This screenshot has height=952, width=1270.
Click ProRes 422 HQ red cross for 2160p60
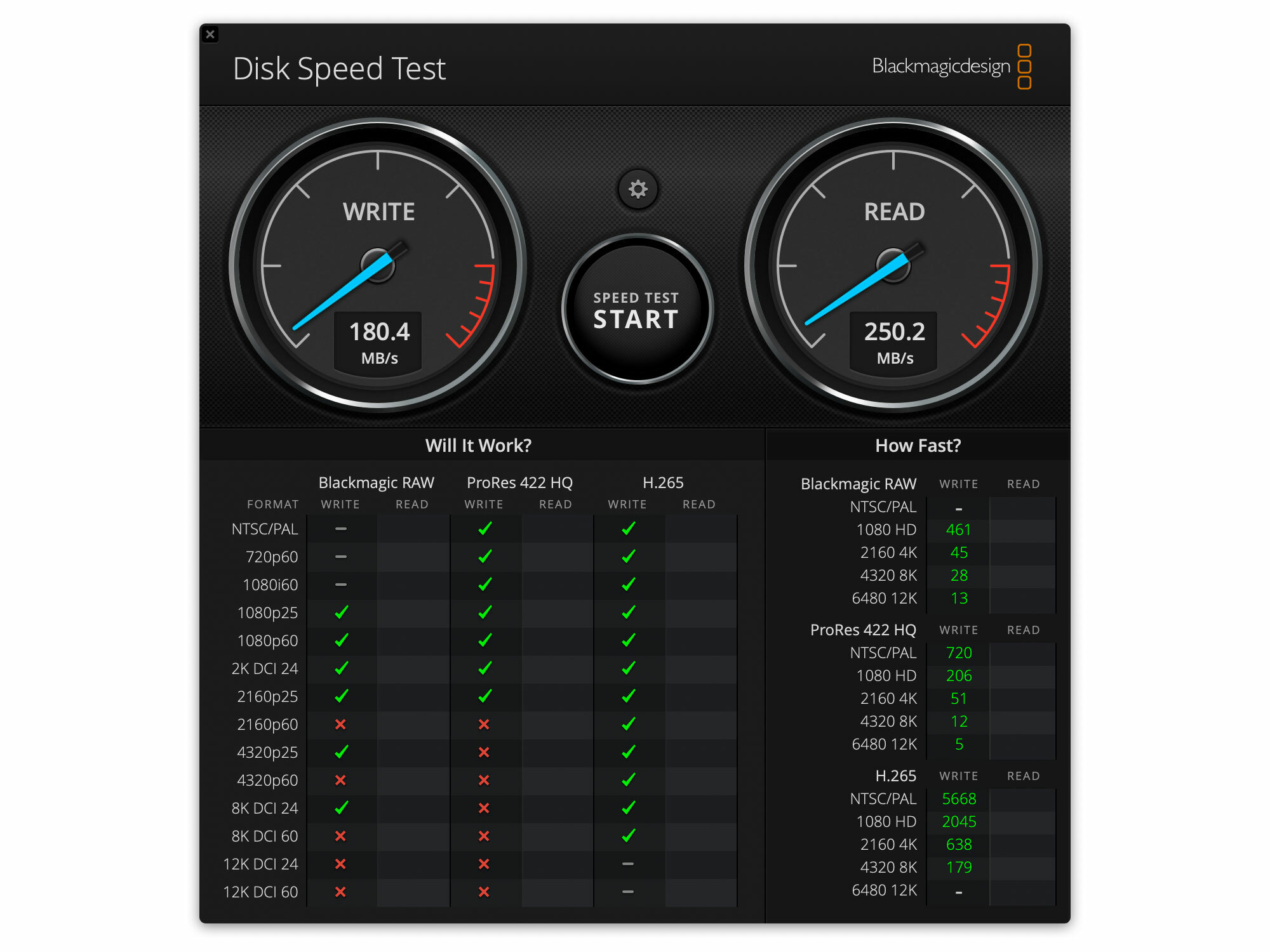tap(484, 724)
